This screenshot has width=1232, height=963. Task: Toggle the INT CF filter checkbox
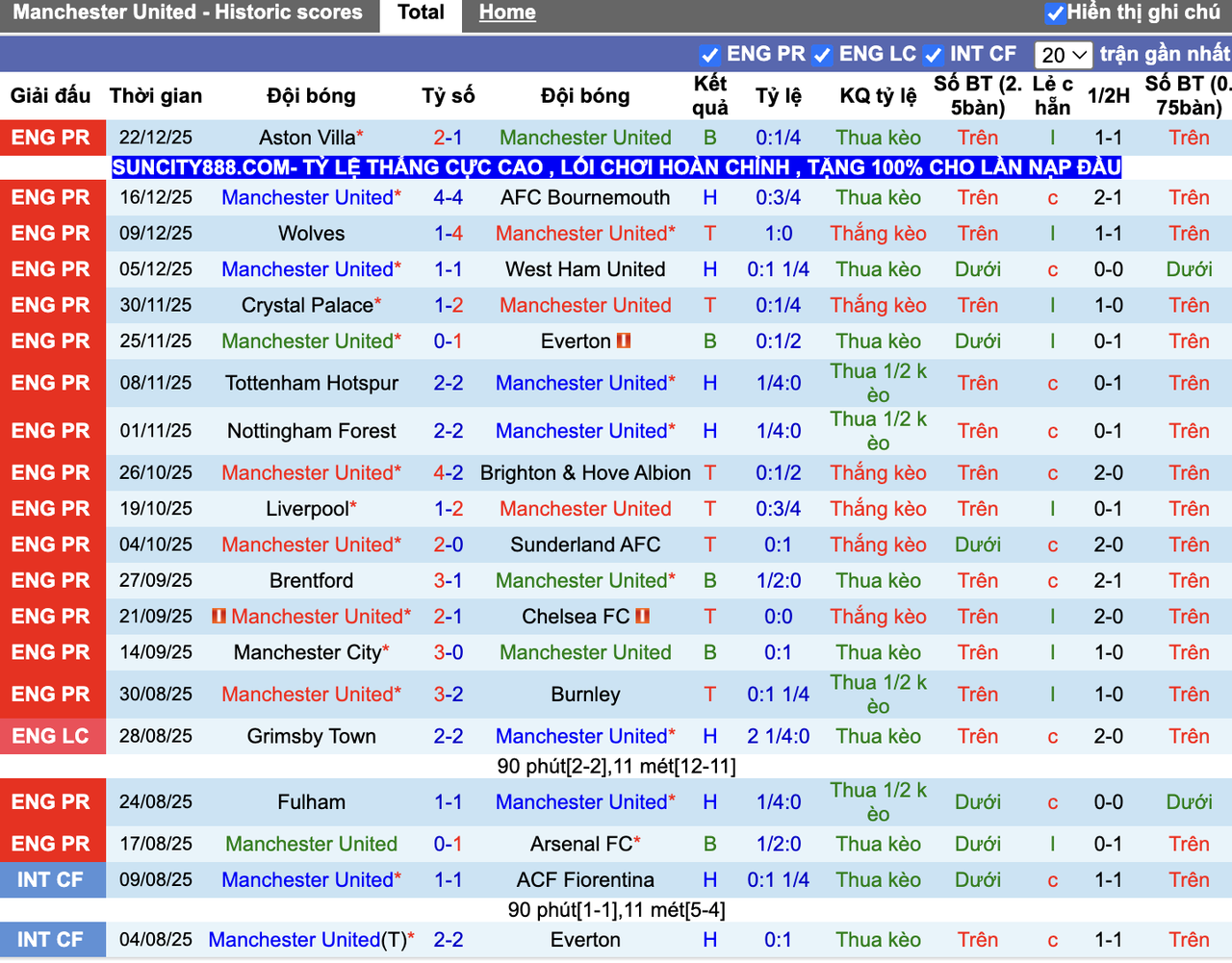tap(933, 55)
